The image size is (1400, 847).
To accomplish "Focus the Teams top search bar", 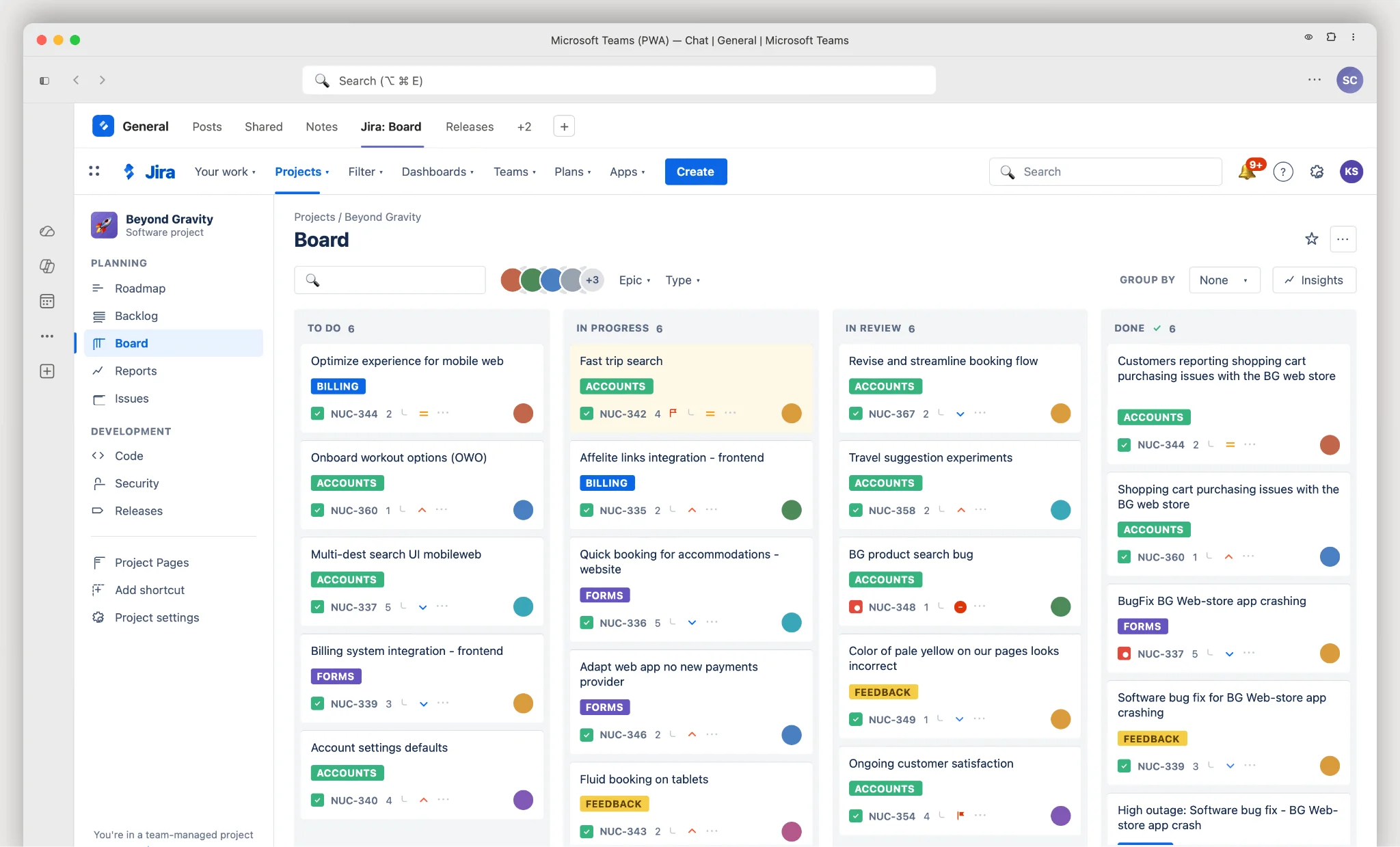I will coord(619,81).
